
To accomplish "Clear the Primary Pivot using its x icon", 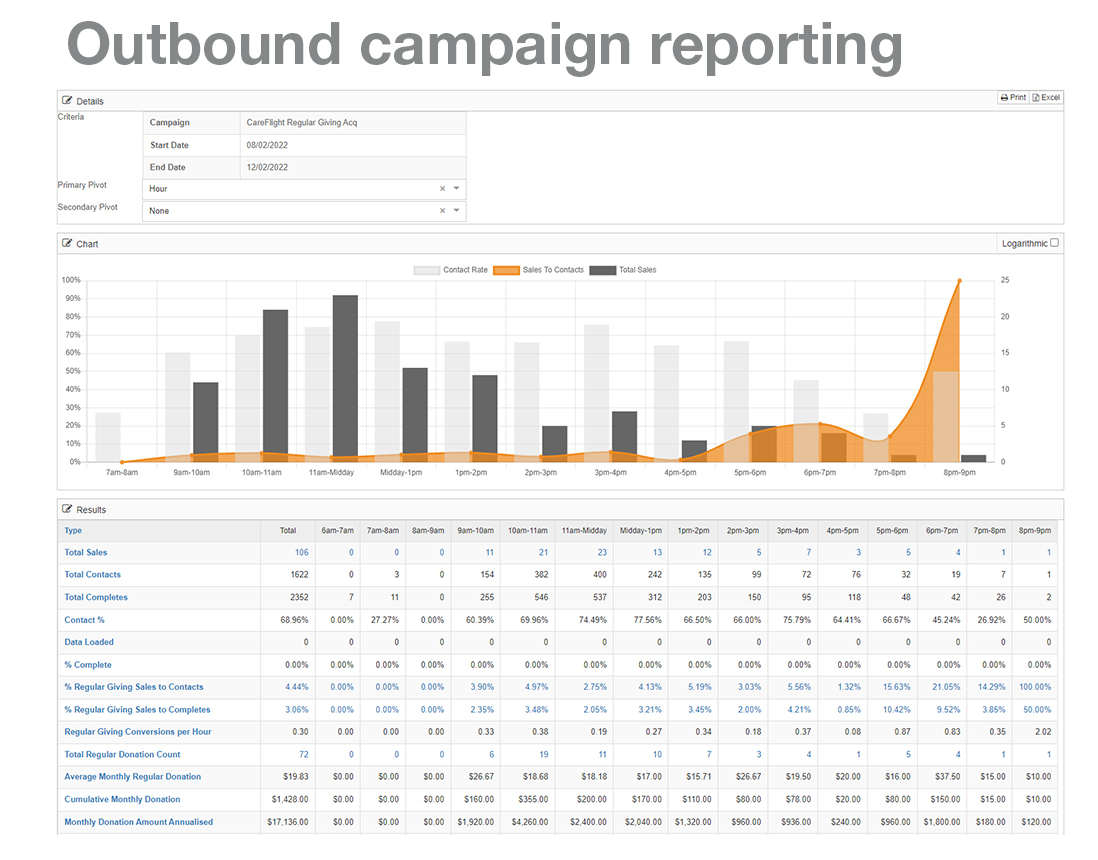I will click(x=441, y=189).
